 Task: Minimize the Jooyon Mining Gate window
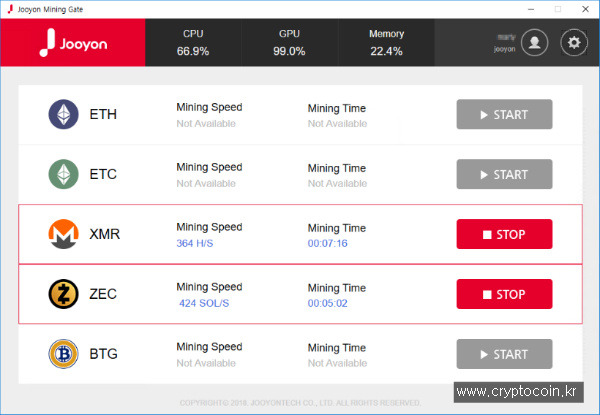(x=531, y=9)
